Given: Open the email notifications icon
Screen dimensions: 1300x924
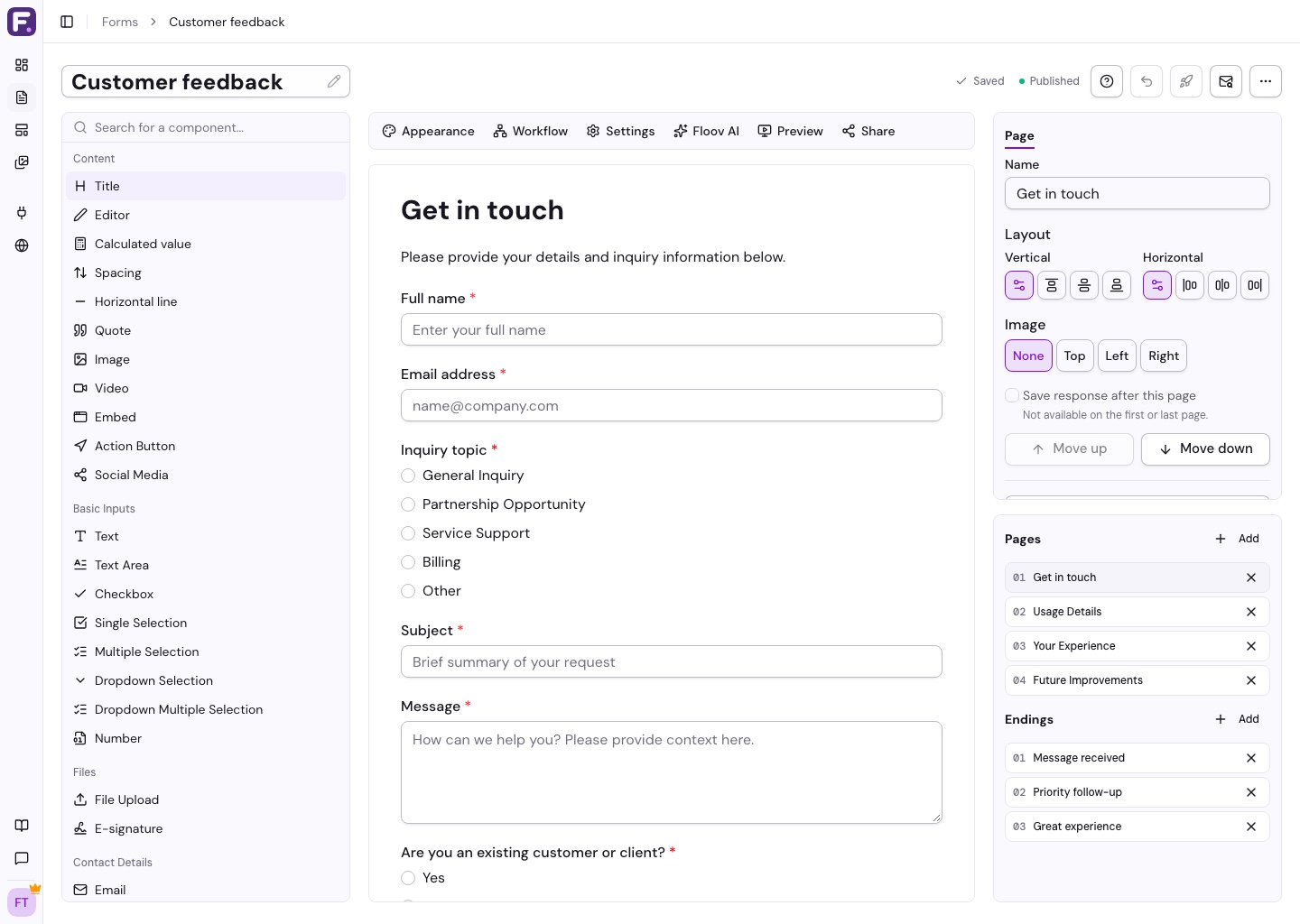Looking at the screenshot, I should point(1226,81).
